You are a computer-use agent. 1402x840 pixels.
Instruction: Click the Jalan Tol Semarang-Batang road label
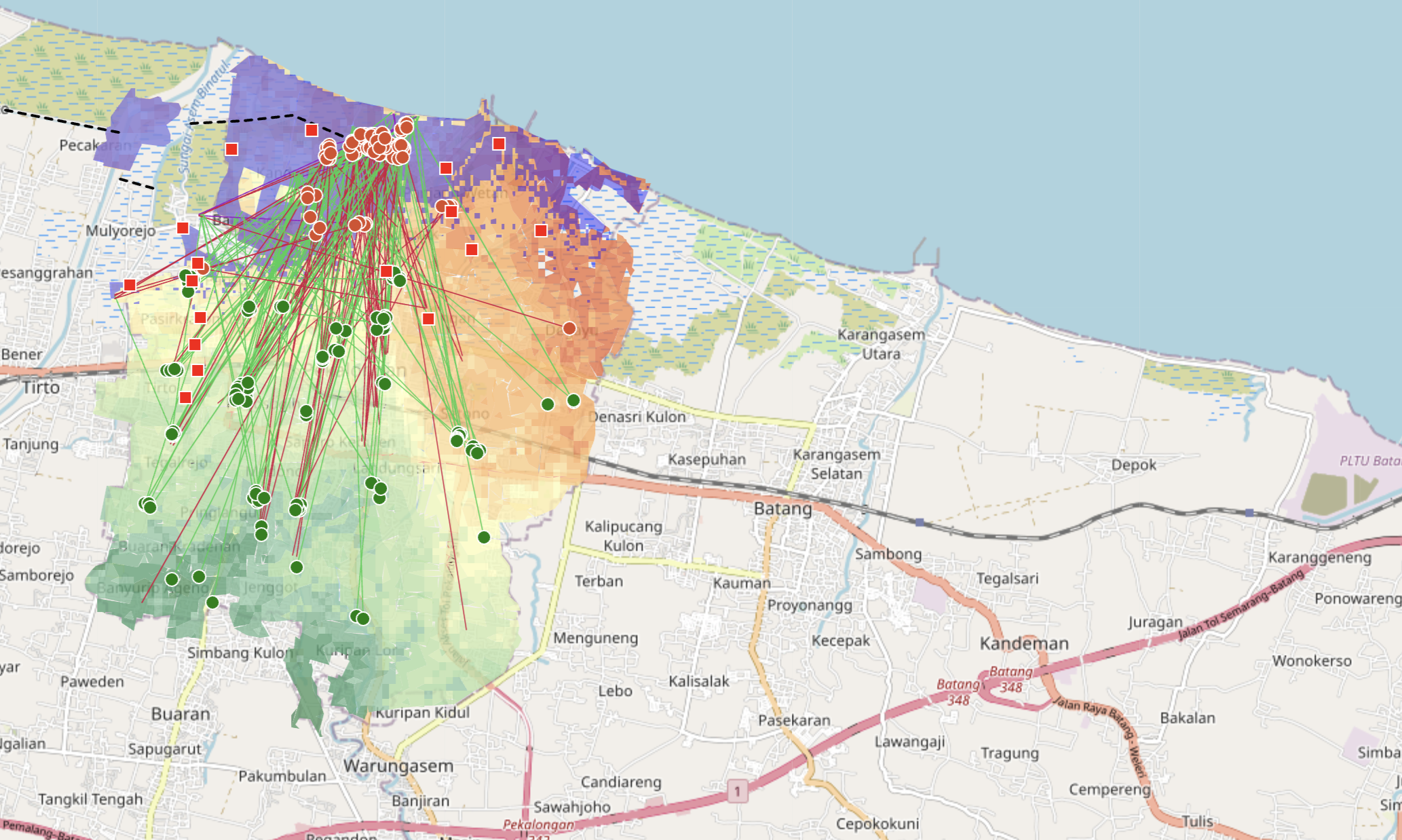[1241, 605]
